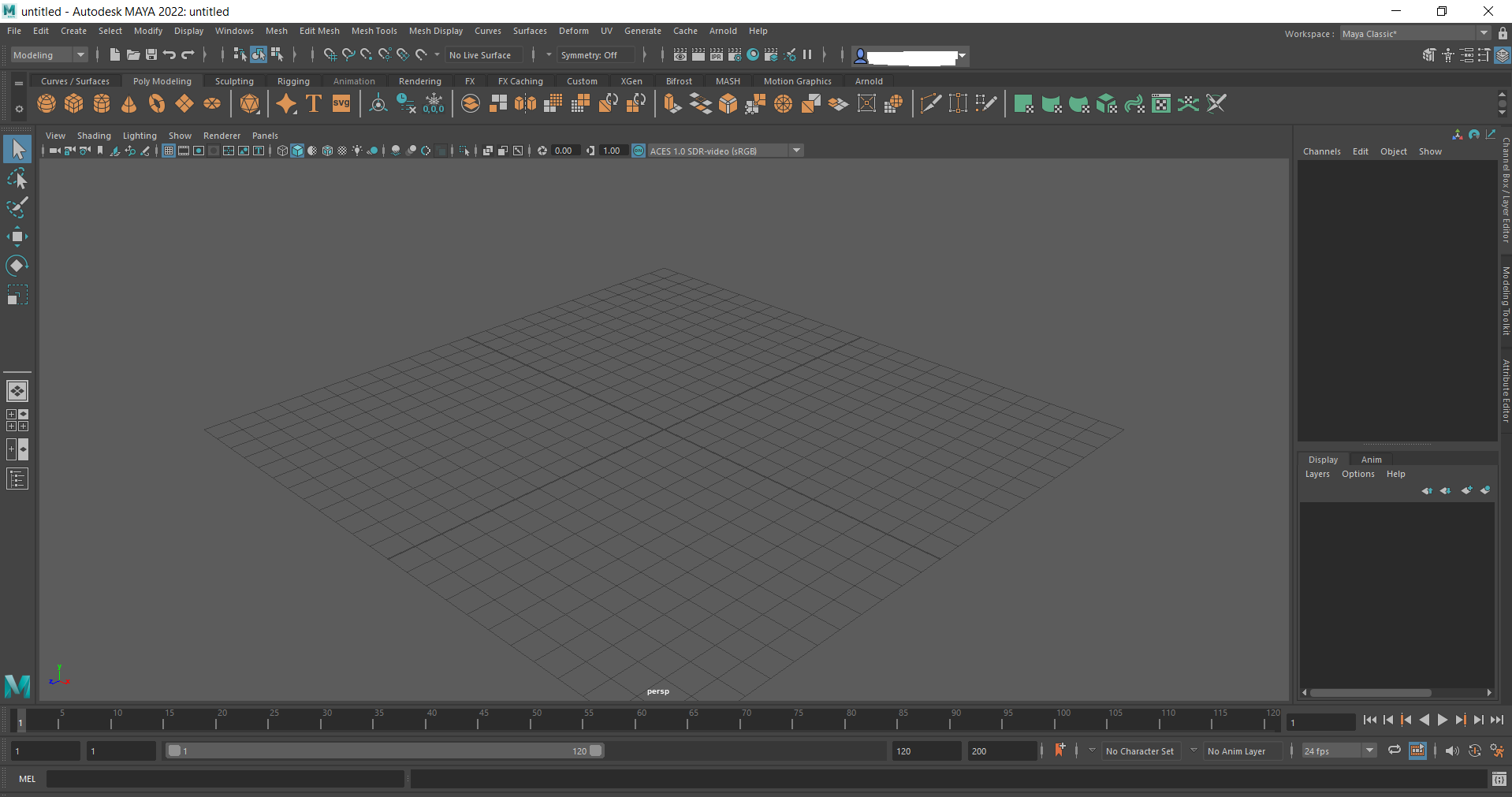Click the Channels menu in Channel Box
The height and width of the screenshot is (797, 1512).
1321,151
